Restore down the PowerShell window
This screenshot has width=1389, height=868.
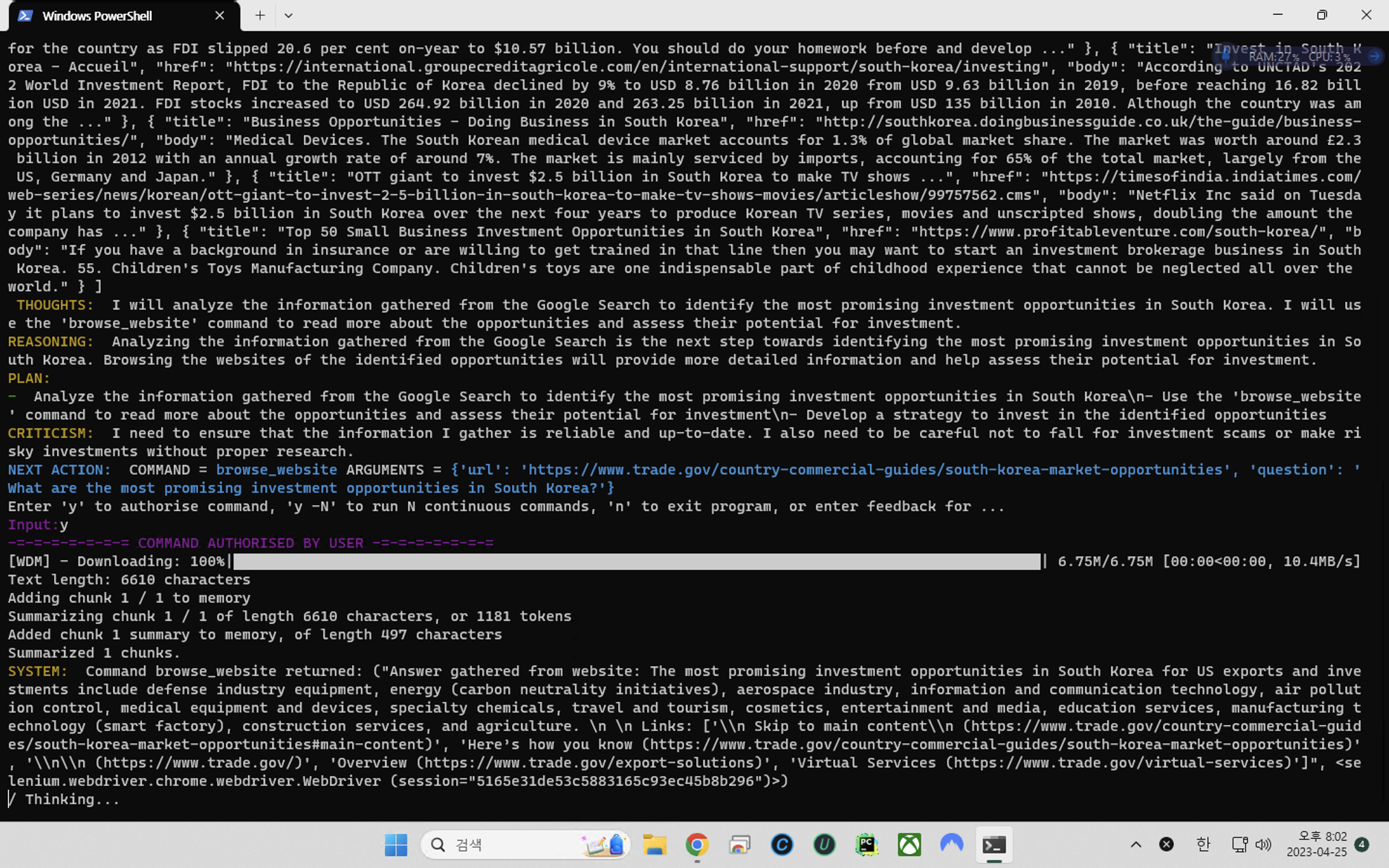pyautogui.click(x=1322, y=15)
